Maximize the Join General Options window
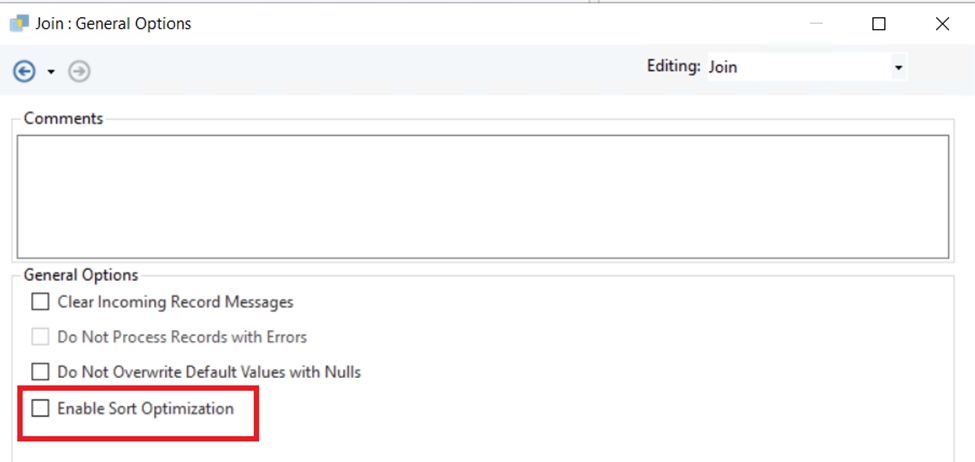Viewport: 975px width, 462px height. [878, 24]
